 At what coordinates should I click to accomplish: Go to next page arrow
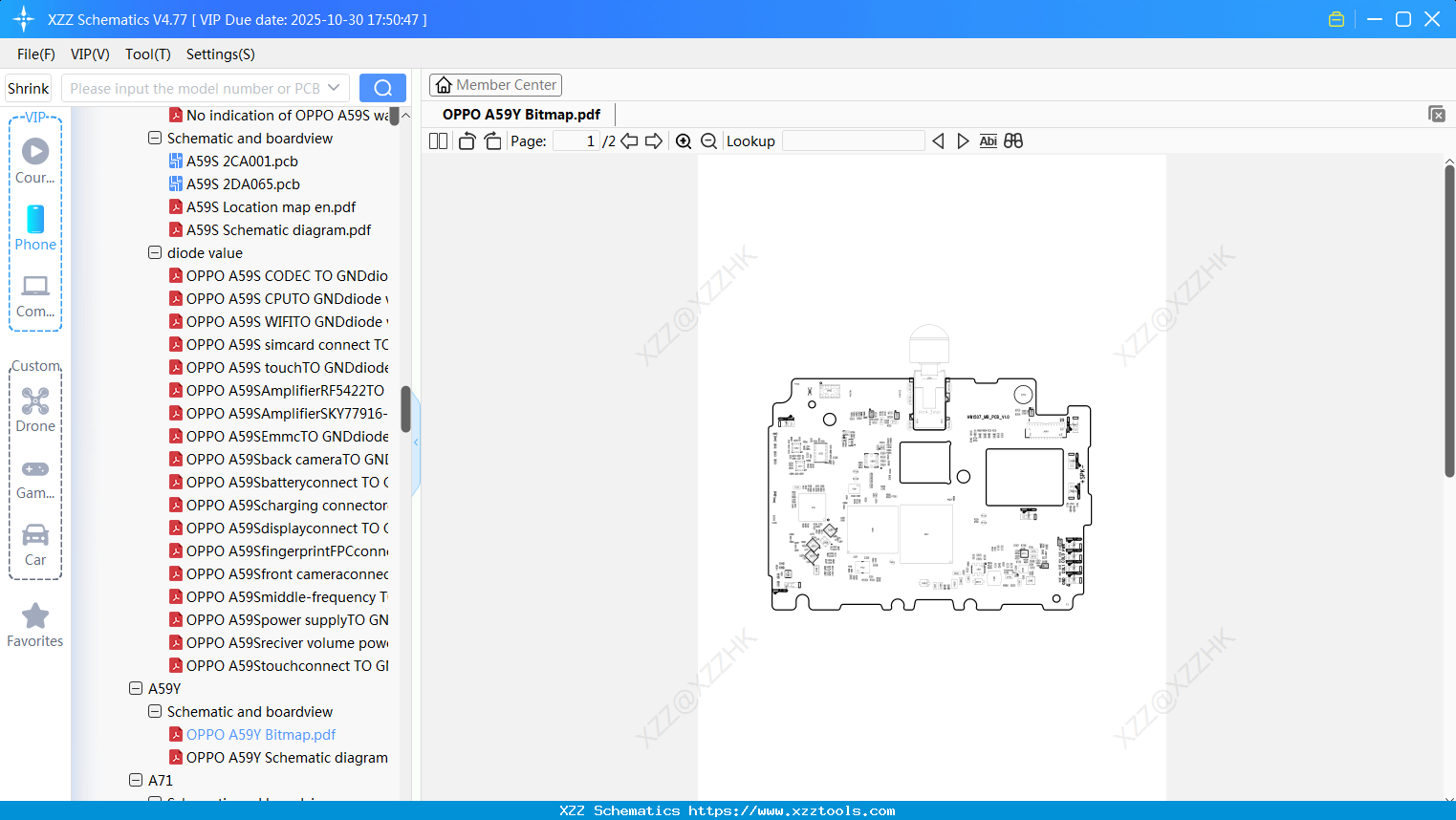pyautogui.click(x=654, y=141)
